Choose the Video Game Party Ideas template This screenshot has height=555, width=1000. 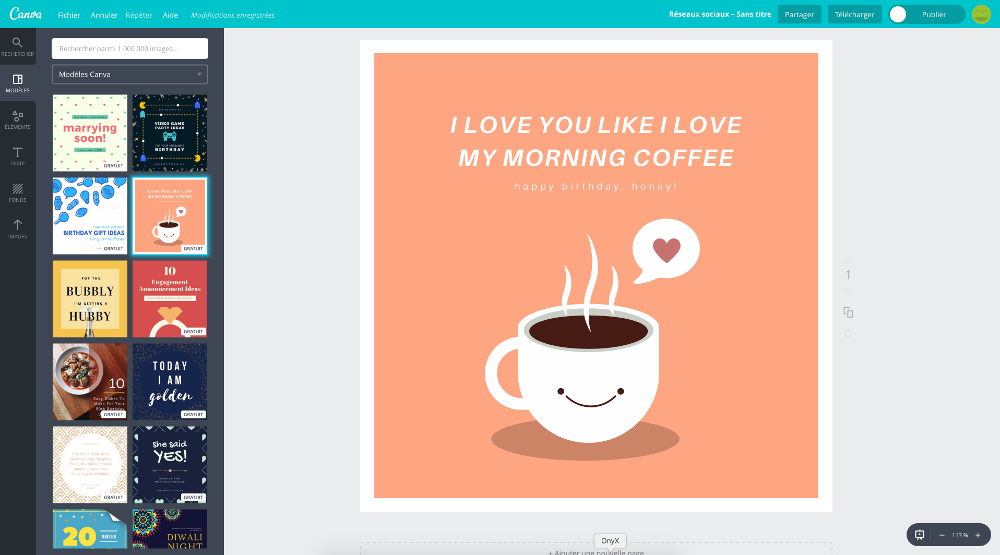coord(170,133)
